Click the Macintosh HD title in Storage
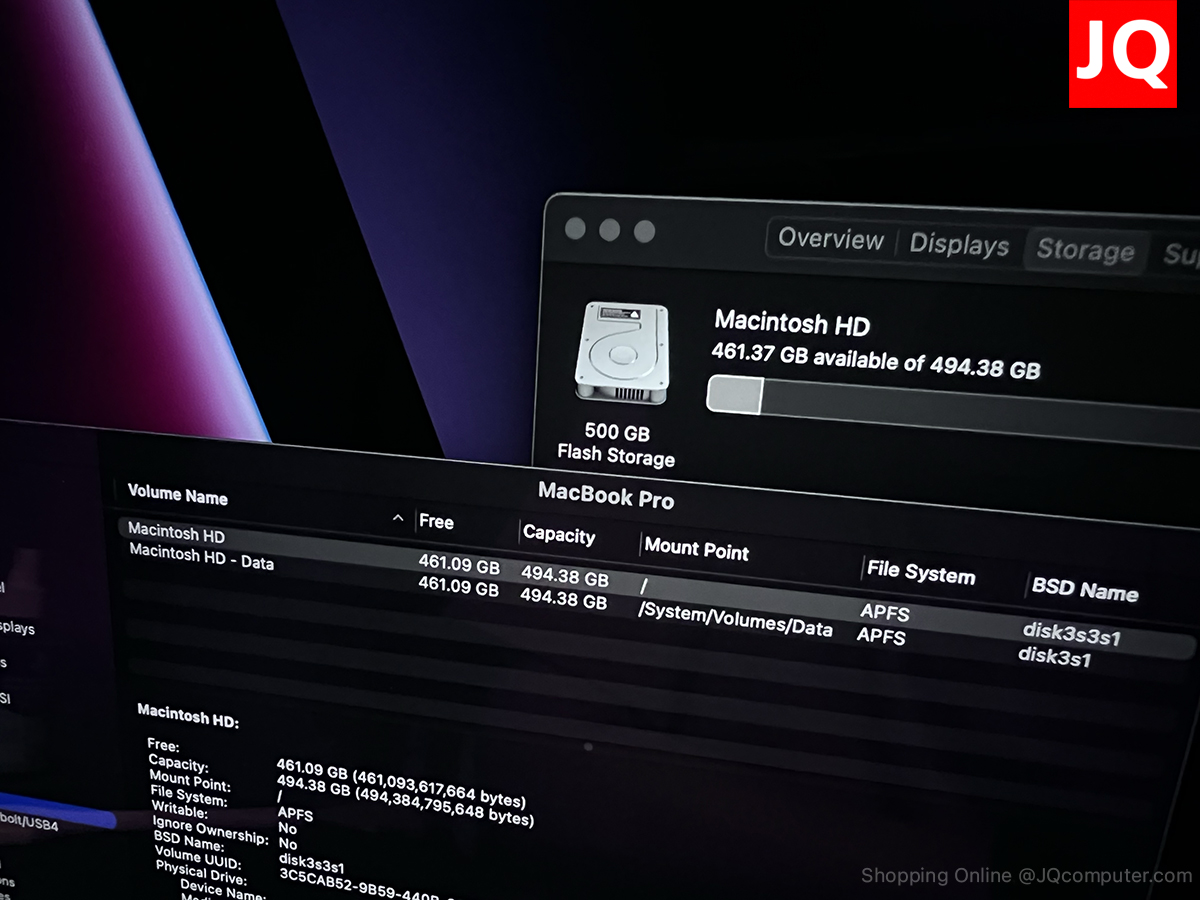 [792, 323]
